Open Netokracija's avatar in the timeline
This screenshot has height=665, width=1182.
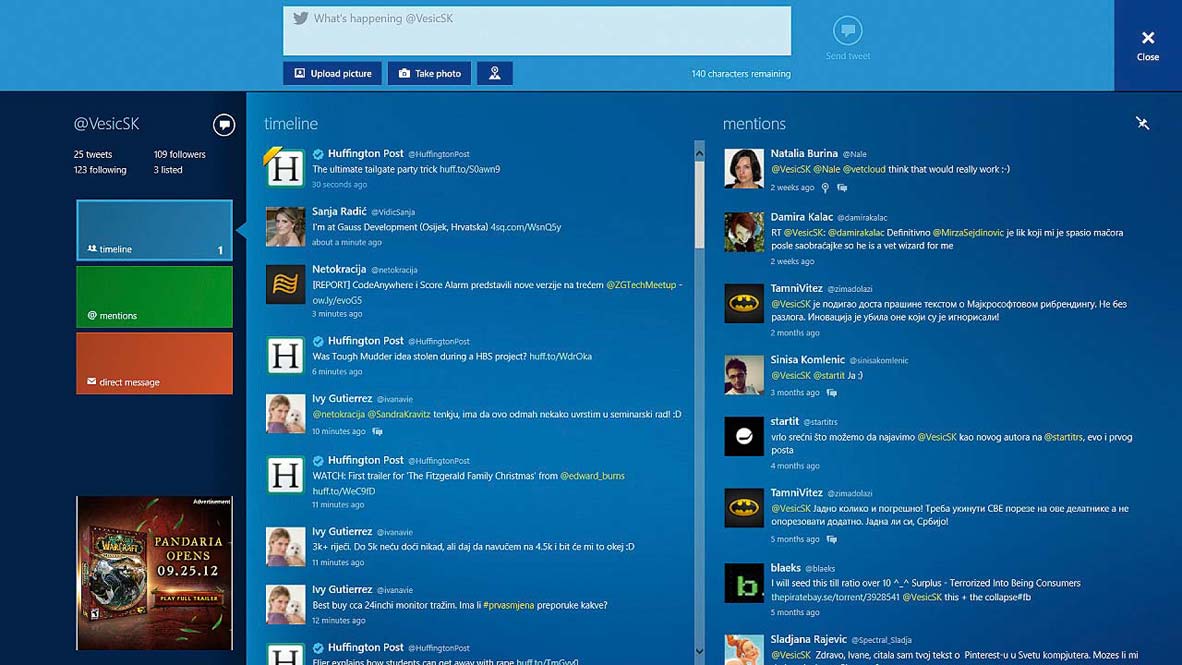[285, 284]
